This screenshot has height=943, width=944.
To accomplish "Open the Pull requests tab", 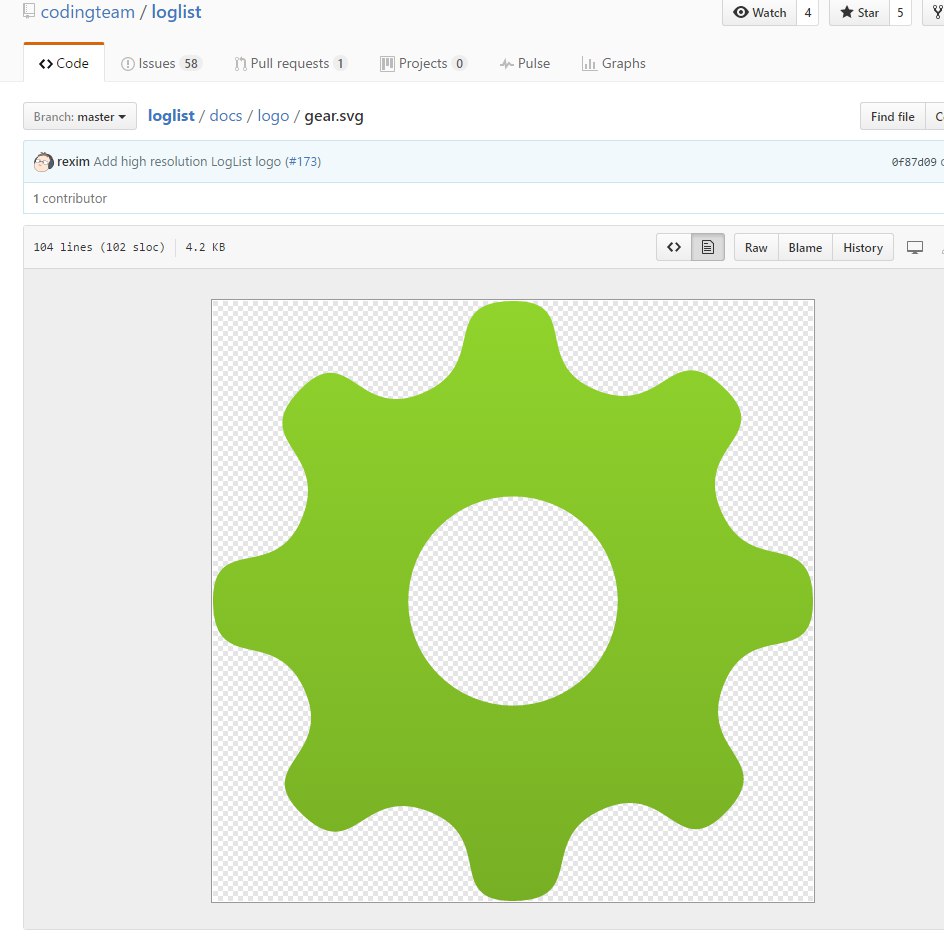I will (x=290, y=63).
